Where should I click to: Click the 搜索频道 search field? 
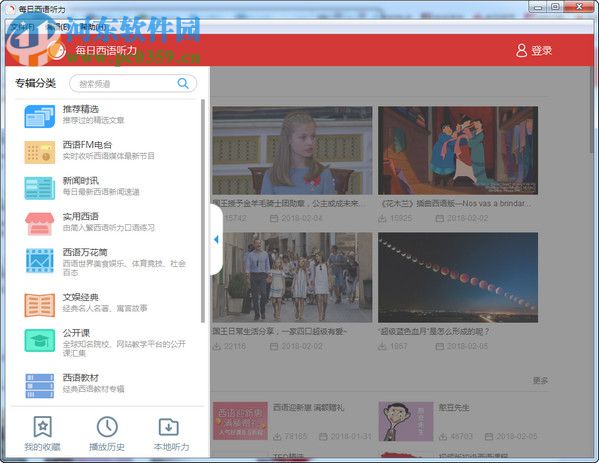[x=133, y=83]
